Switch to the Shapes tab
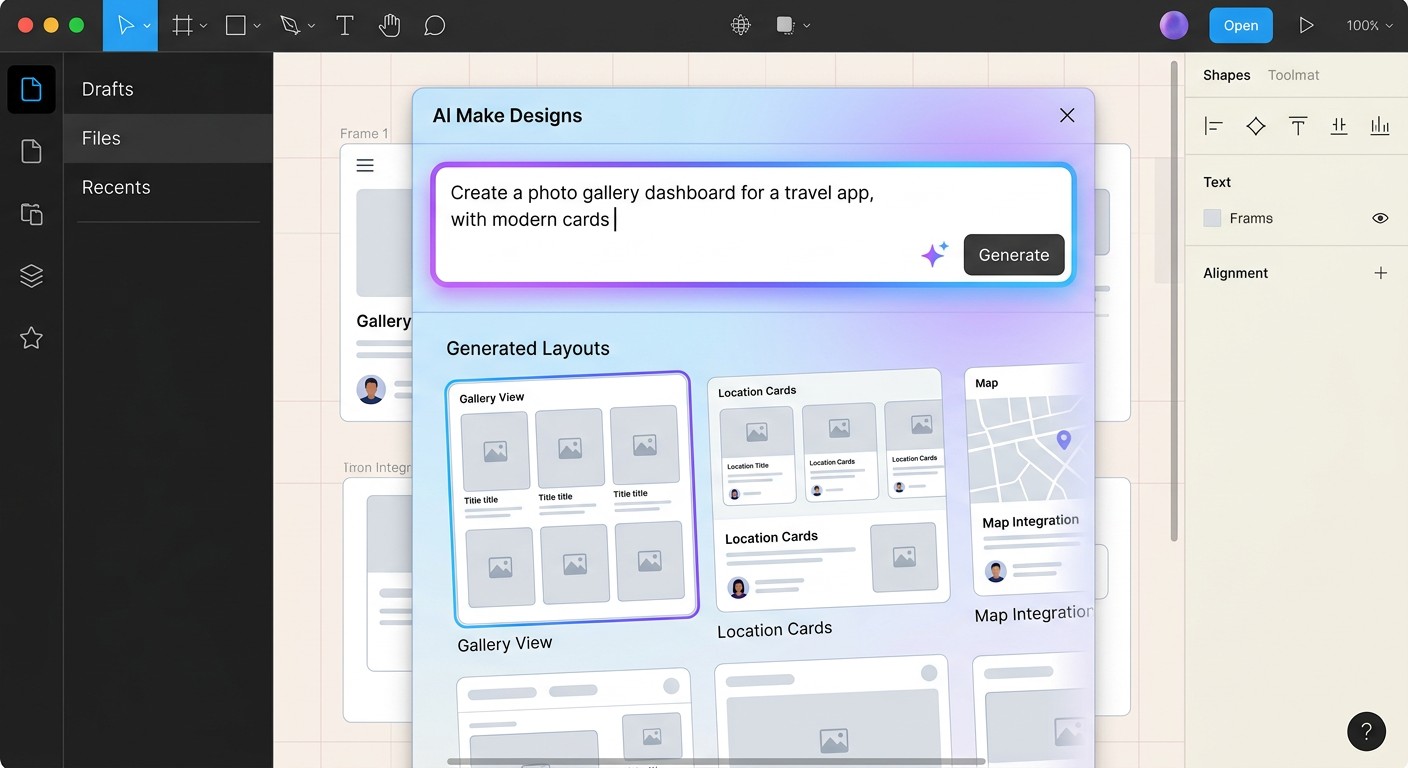This screenshot has width=1408, height=768. (1227, 75)
